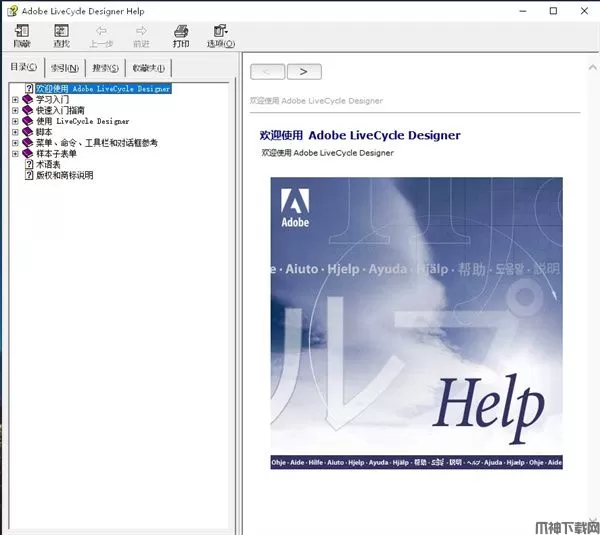
Task: Click the Hide (隐藏) toolbar icon
Action: click(22, 36)
